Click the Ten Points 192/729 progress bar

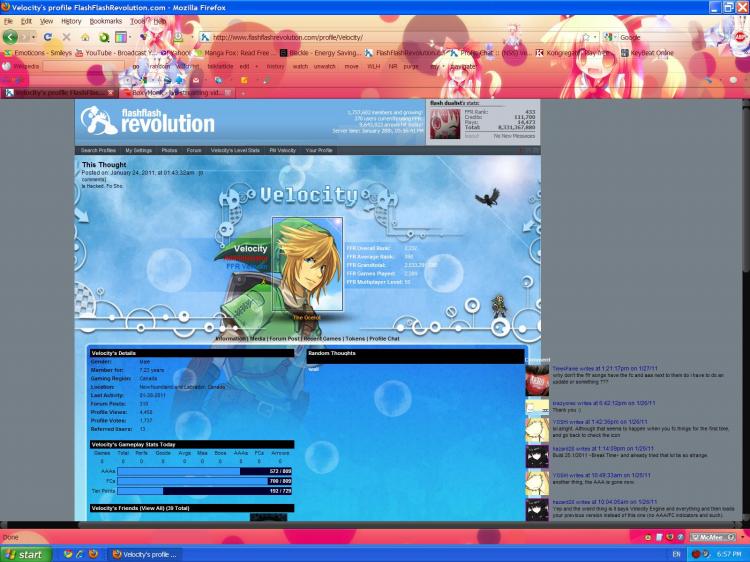205,491
